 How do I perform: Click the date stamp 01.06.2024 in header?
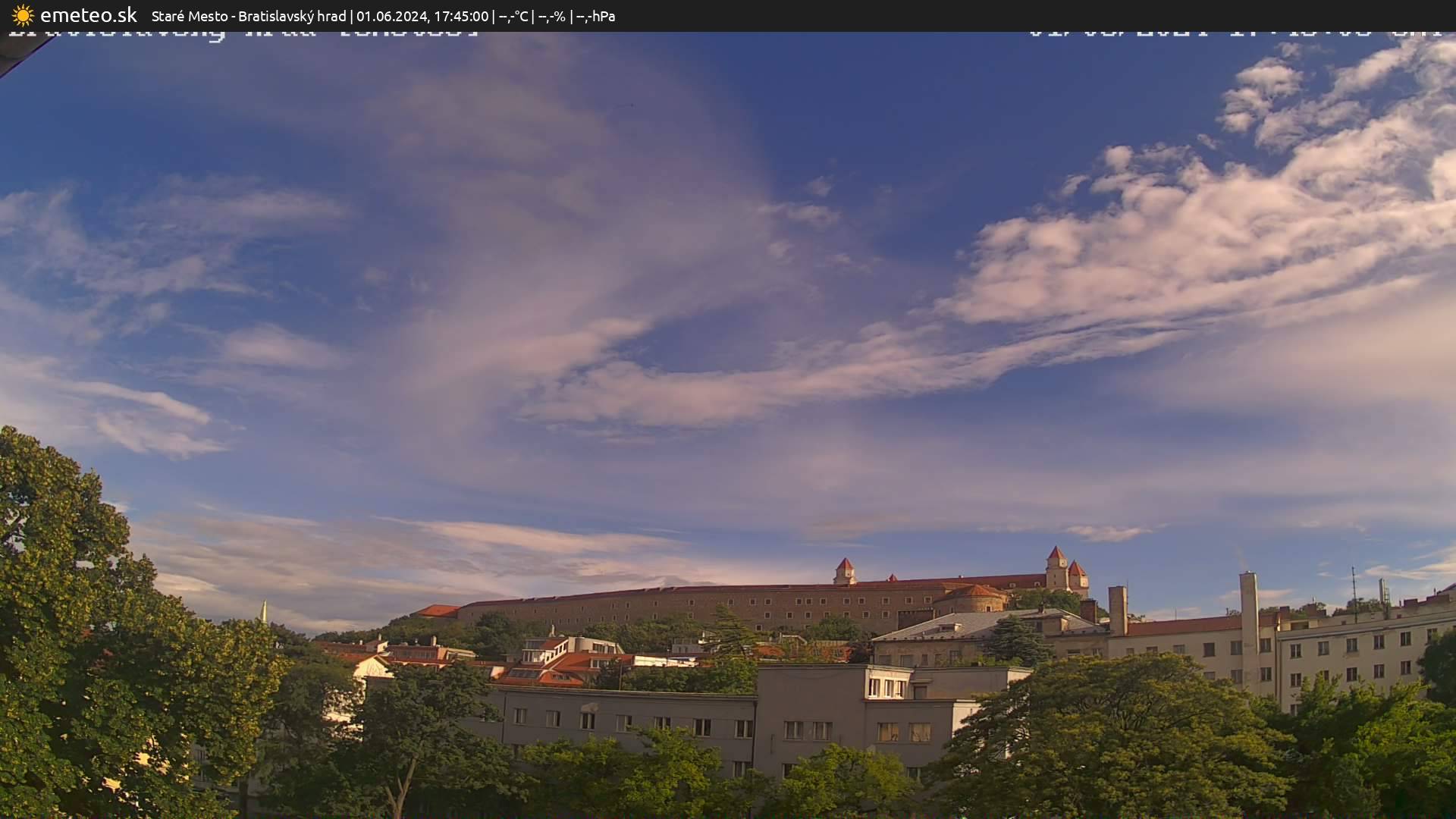[x=394, y=16]
